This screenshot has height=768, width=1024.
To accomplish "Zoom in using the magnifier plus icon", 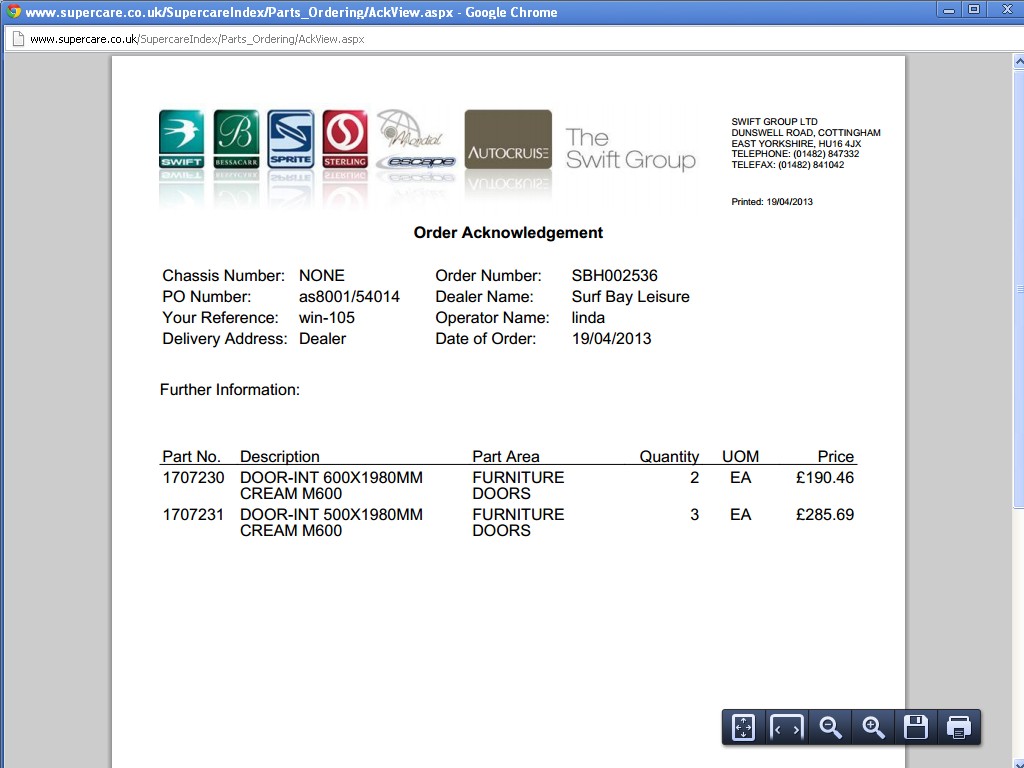I will [x=873, y=727].
